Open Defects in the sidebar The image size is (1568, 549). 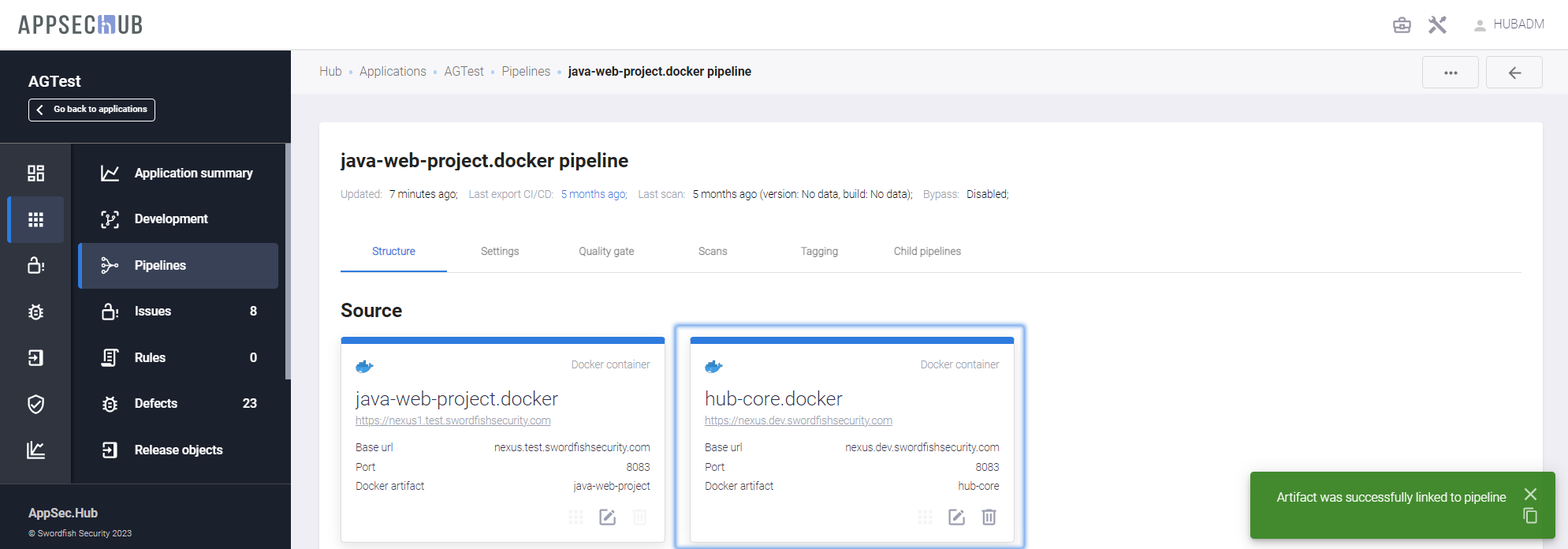[x=156, y=404]
